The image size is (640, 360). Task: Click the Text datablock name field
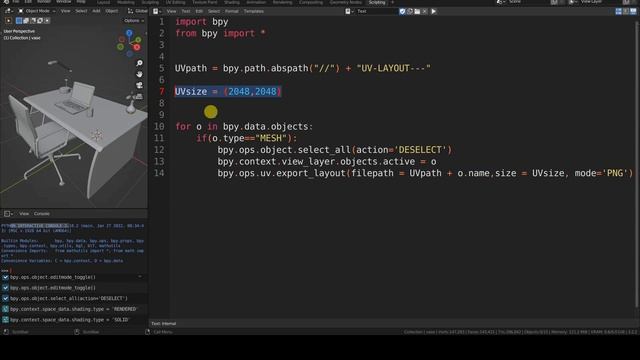coord(377,11)
